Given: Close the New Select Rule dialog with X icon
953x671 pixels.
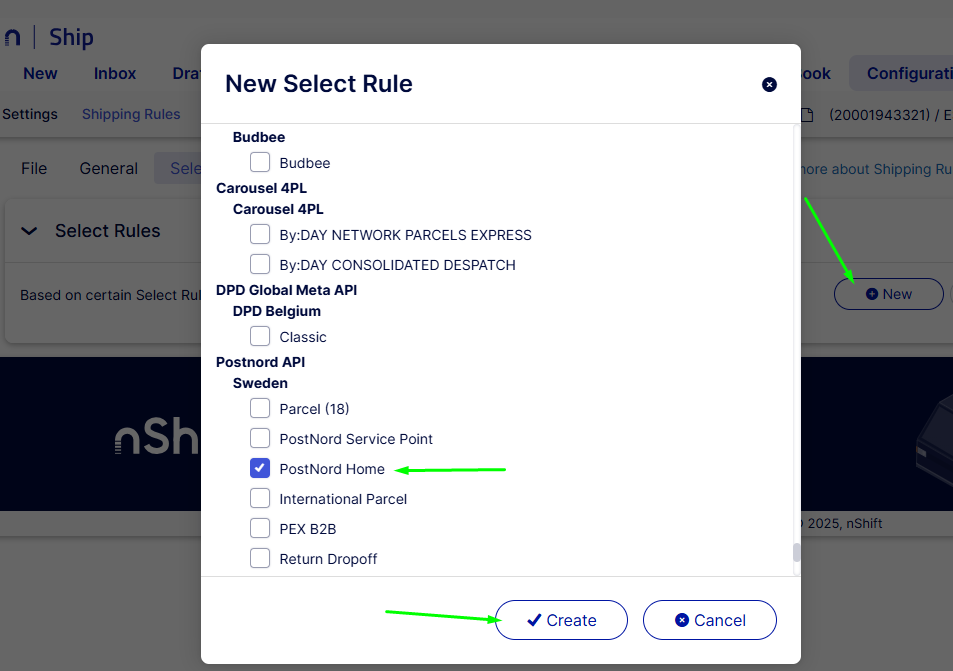Looking at the screenshot, I should tap(769, 85).
